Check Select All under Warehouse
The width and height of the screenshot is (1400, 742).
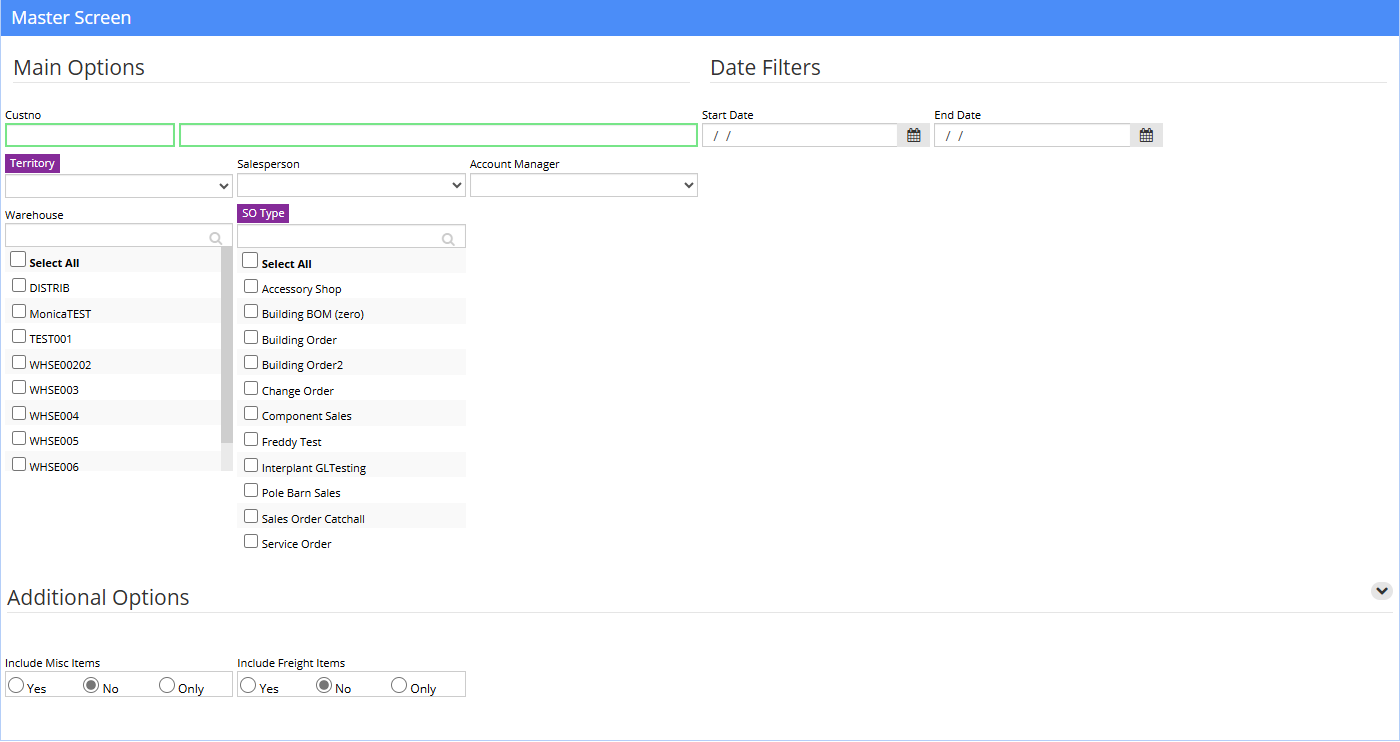pos(18,260)
